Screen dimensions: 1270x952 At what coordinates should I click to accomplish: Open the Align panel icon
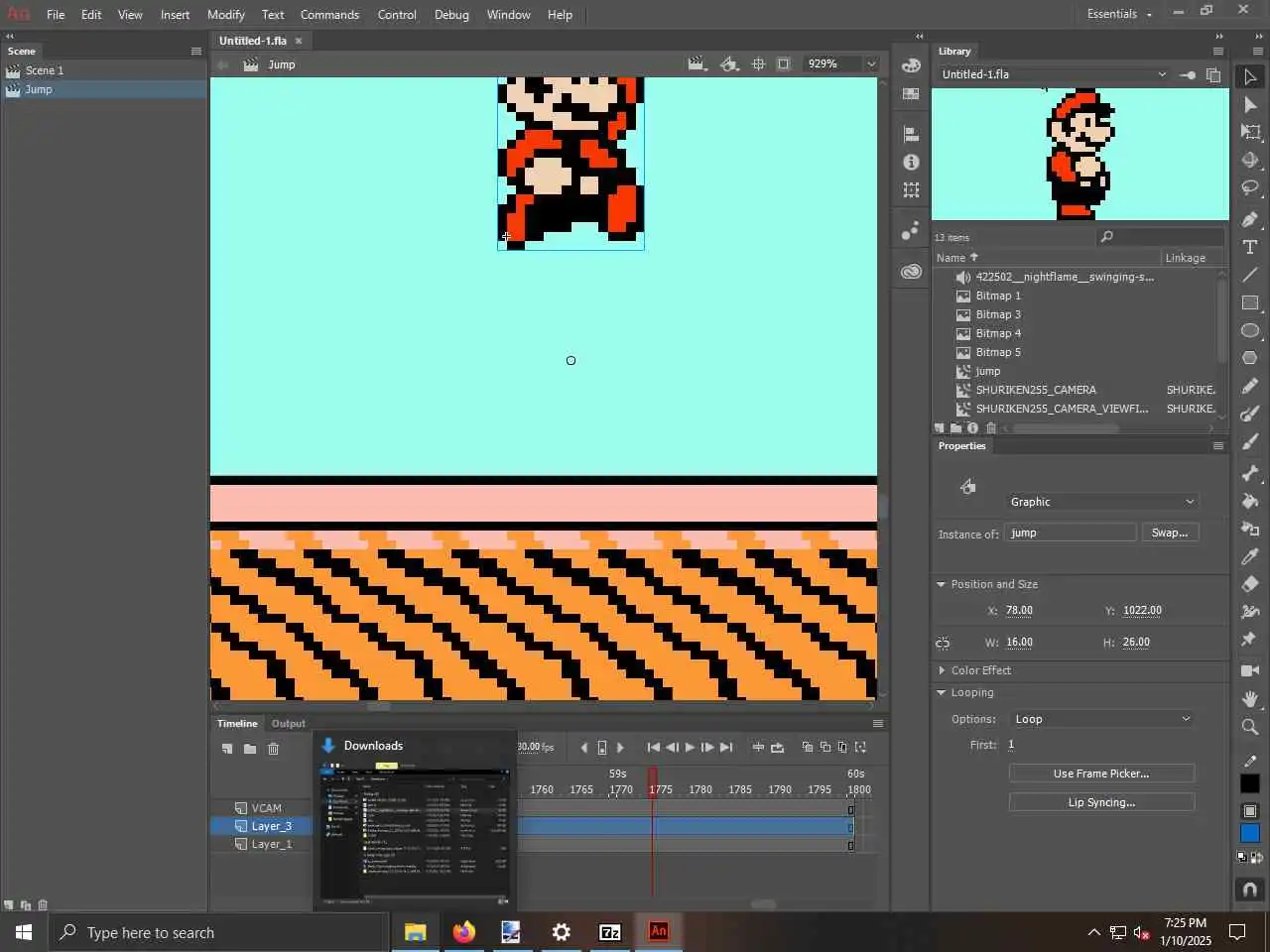point(911,134)
